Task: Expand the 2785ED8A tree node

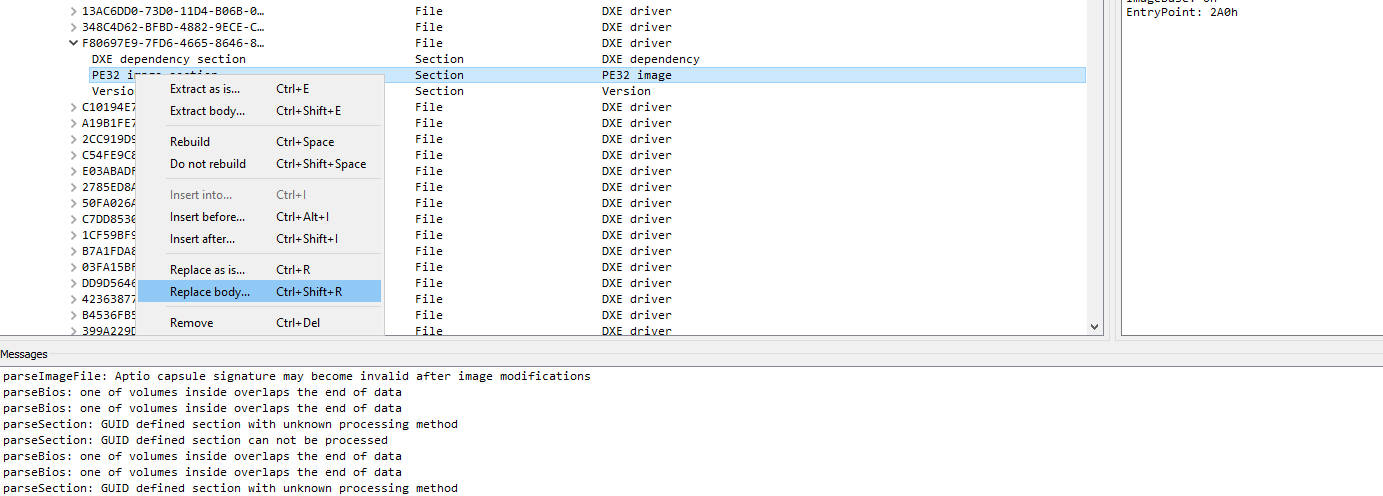Action: coord(74,187)
